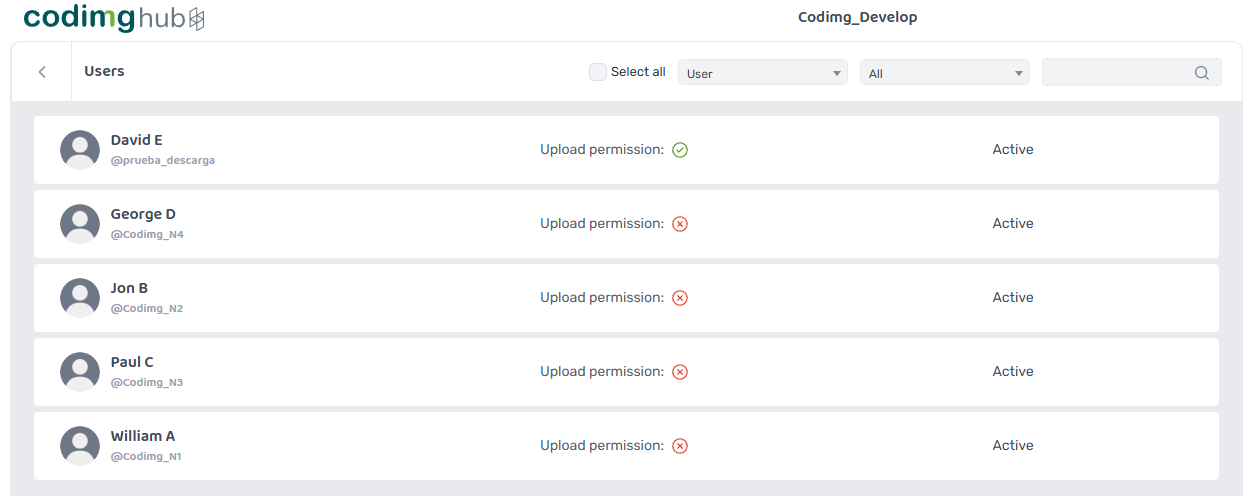This screenshot has width=1252, height=496.
Task: Click the @prueba_descarga username
Action: 163,160
